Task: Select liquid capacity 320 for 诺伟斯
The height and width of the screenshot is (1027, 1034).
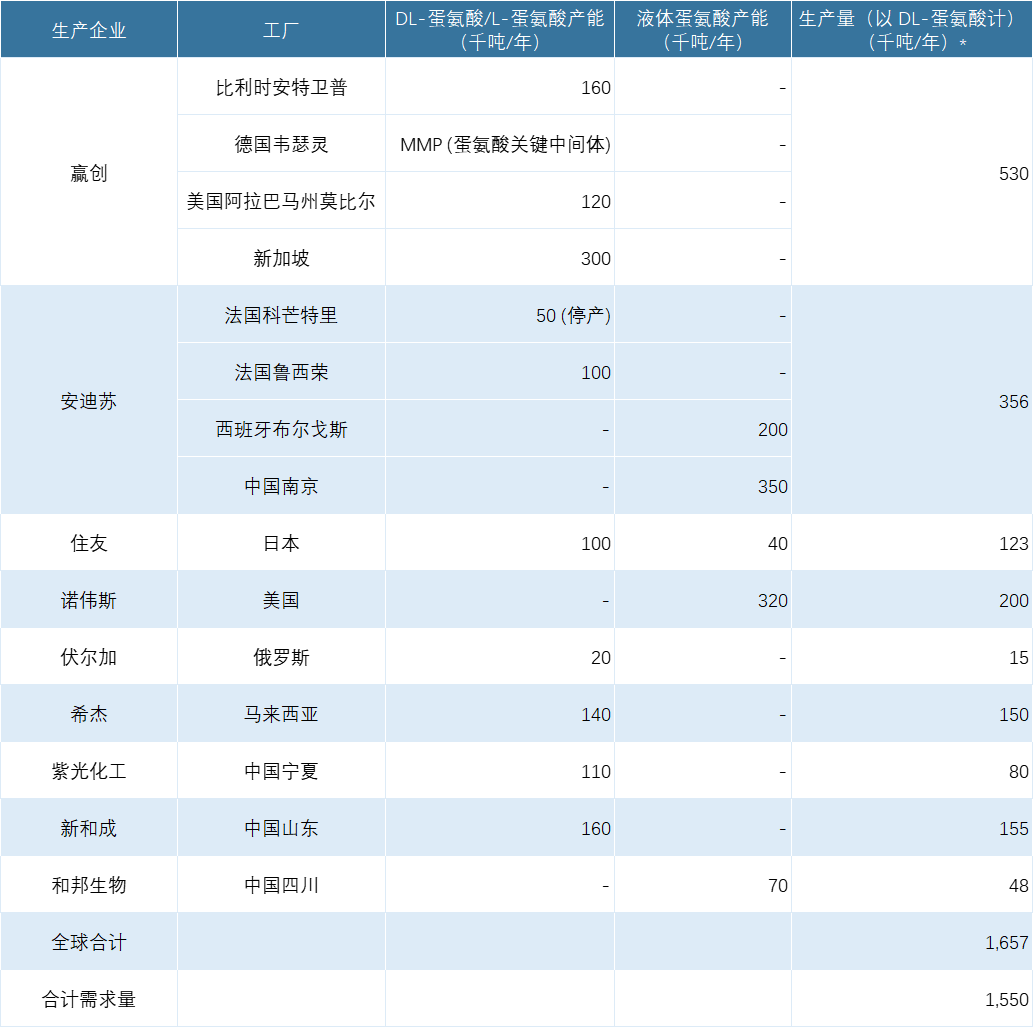Action: coord(703,600)
